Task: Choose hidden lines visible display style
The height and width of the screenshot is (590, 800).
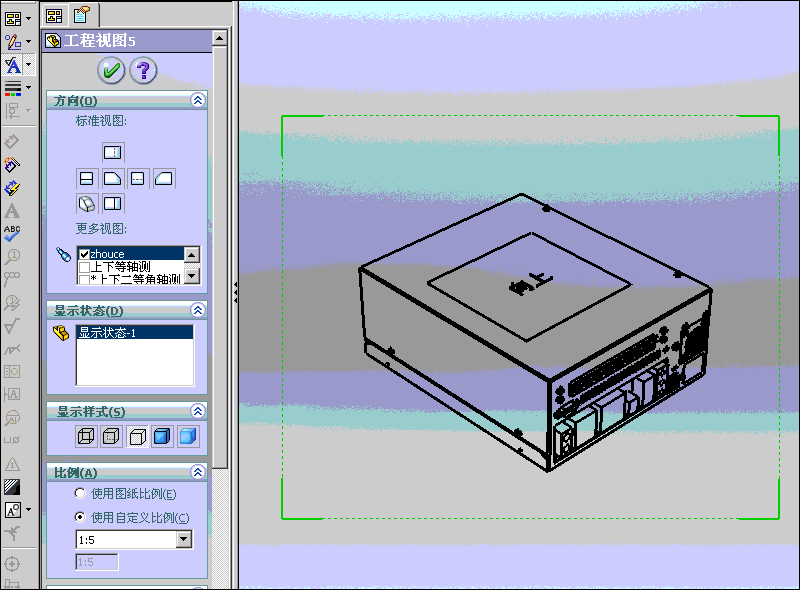Action: (x=112, y=436)
